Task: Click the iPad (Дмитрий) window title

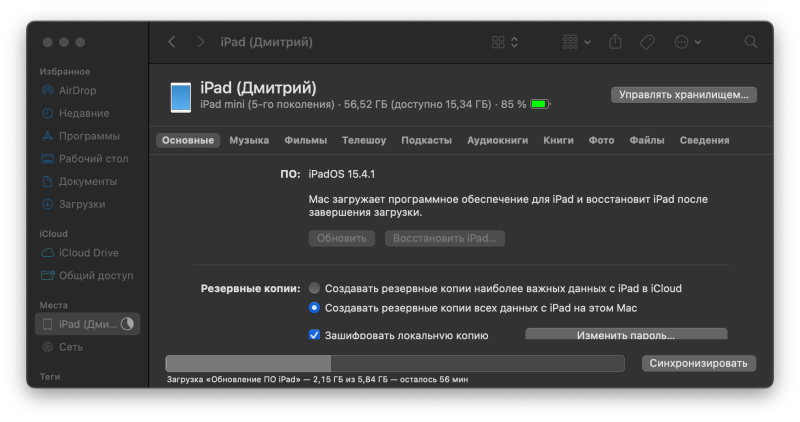Action: tap(266, 42)
